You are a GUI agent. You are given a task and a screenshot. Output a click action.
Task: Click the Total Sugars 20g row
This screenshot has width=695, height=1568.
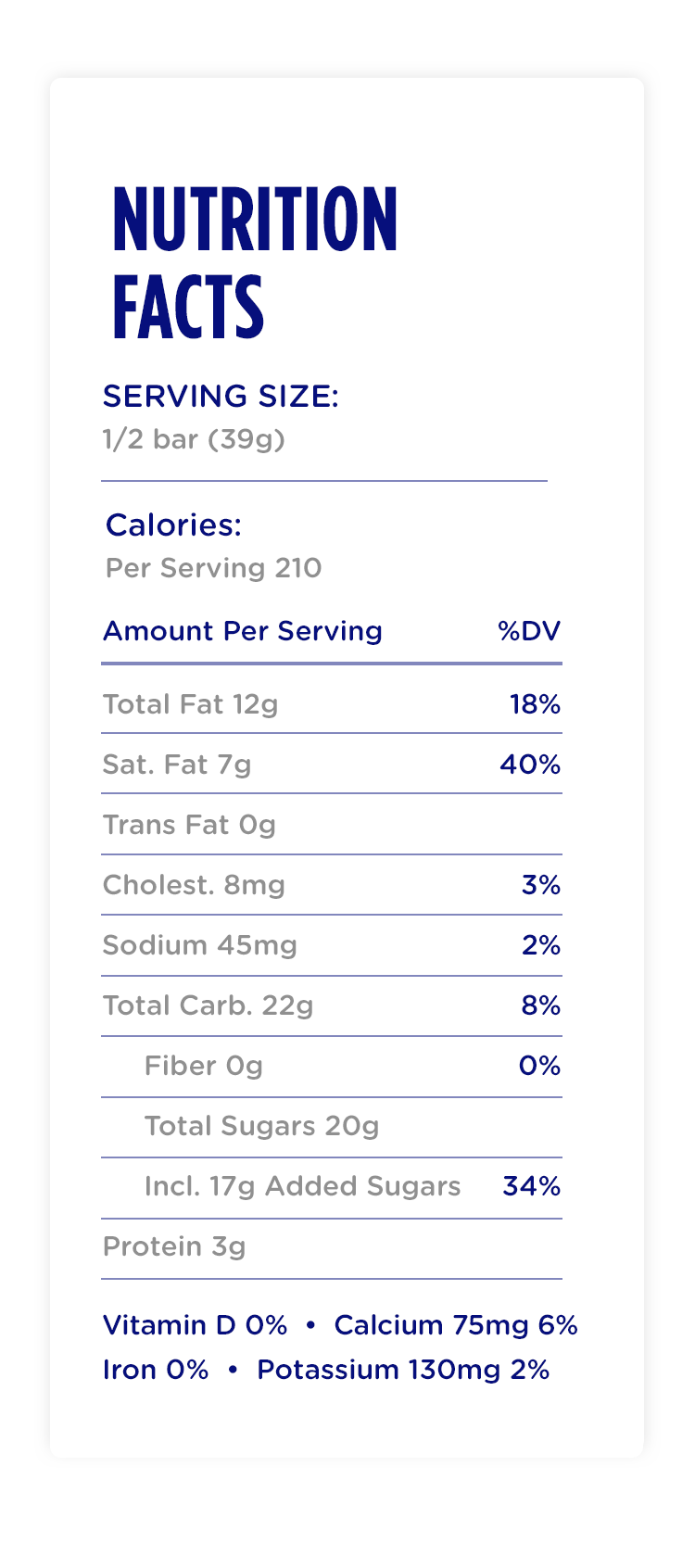click(261, 1126)
